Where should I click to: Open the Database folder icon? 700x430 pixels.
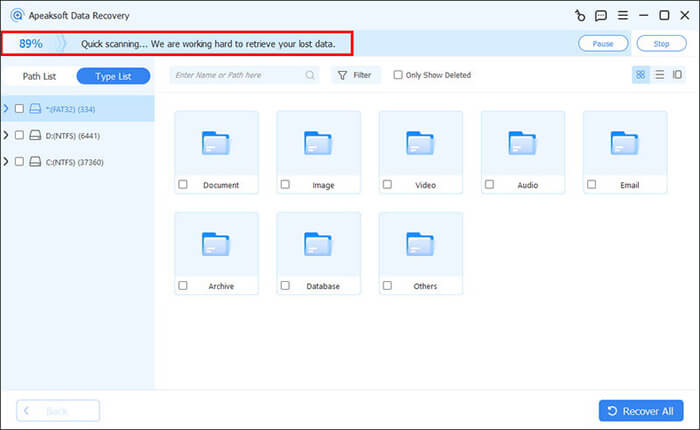point(318,244)
